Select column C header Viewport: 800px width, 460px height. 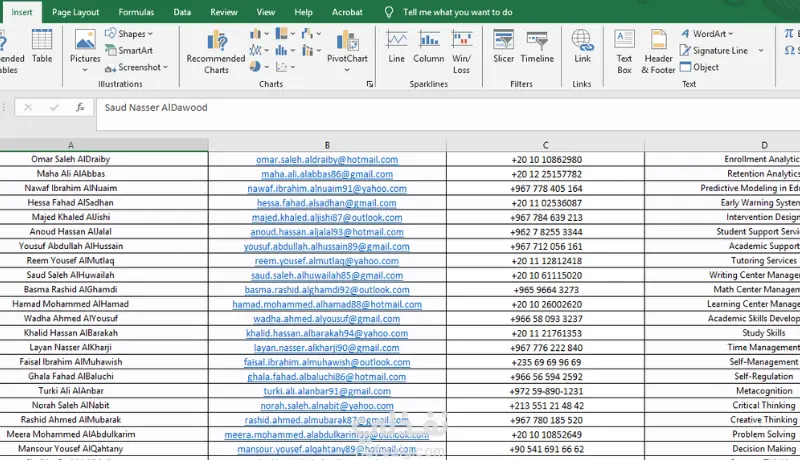545,145
